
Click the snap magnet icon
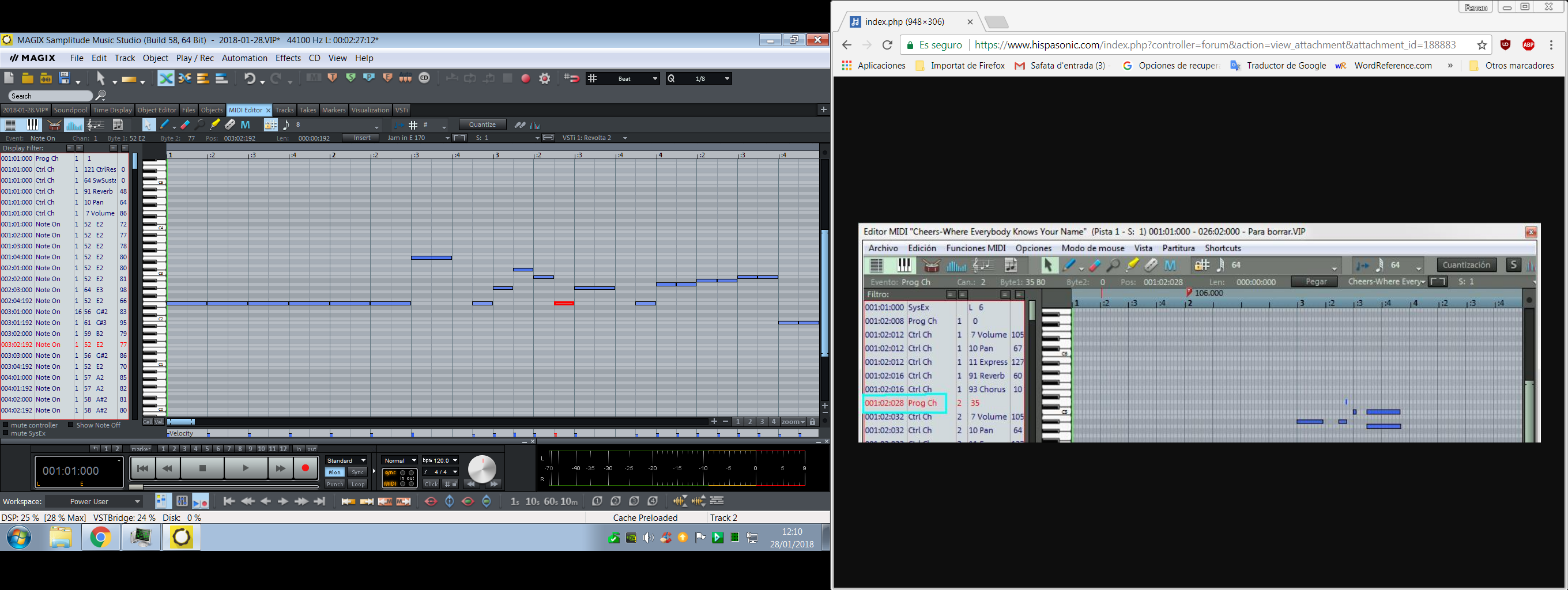[x=571, y=78]
